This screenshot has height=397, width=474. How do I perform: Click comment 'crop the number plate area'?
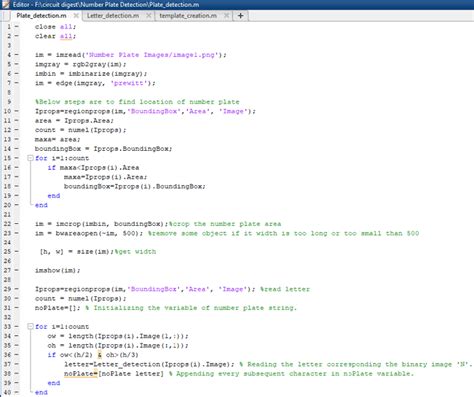coord(225,224)
